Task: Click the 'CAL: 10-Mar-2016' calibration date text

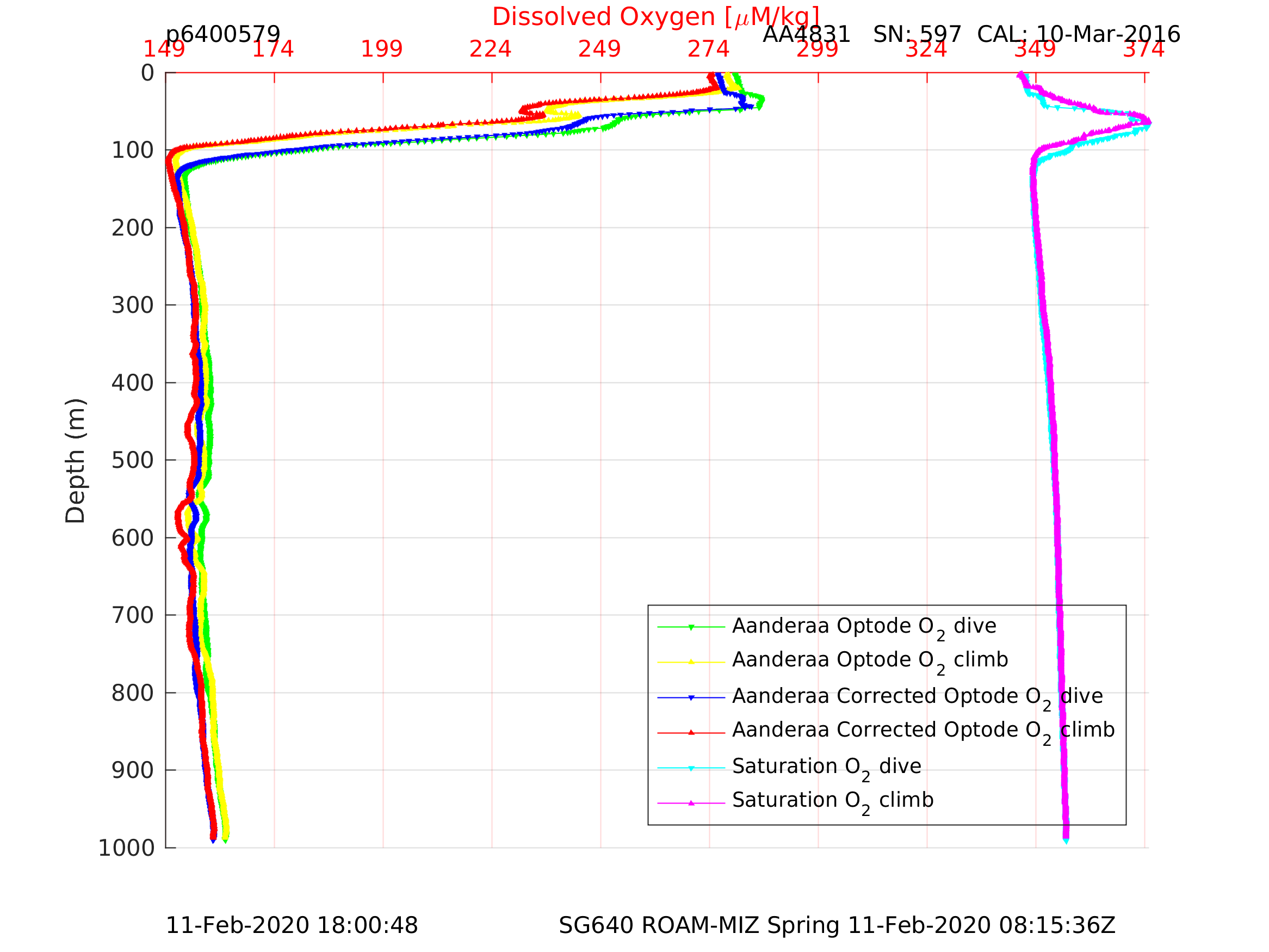Action: coord(1078,34)
